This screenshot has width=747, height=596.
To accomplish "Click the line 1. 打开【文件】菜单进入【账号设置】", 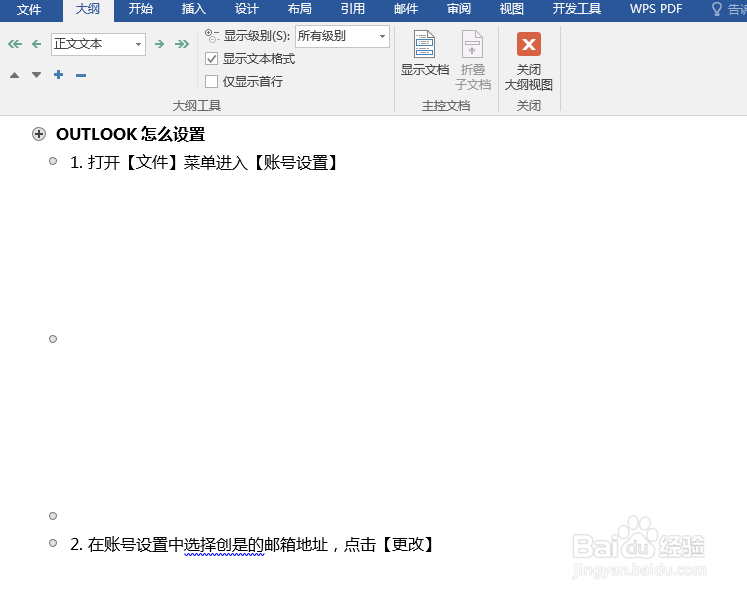I will (x=206, y=163).
